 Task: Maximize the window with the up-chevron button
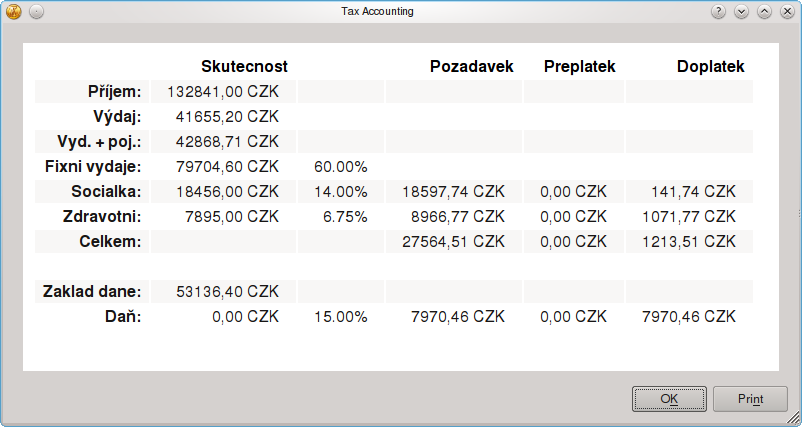tap(764, 12)
